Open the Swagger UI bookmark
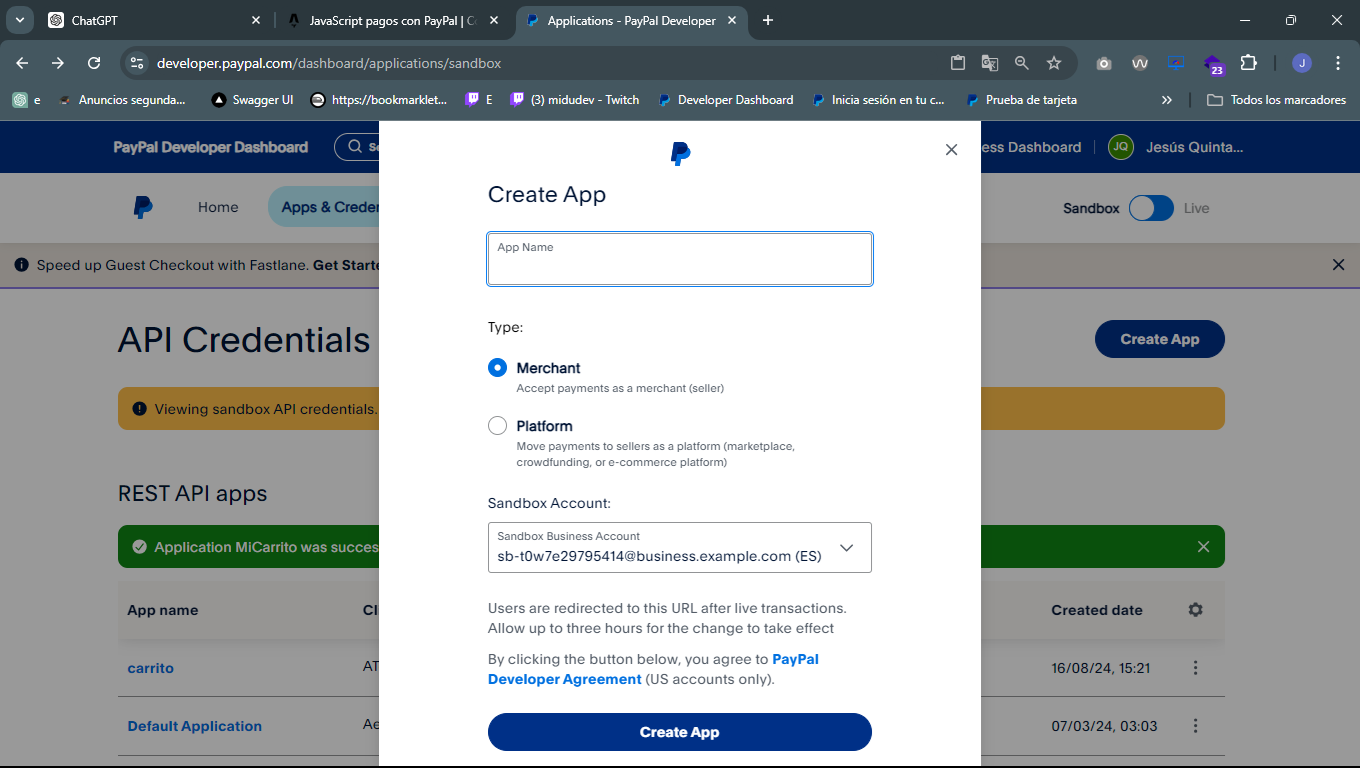 [x=252, y=100]
